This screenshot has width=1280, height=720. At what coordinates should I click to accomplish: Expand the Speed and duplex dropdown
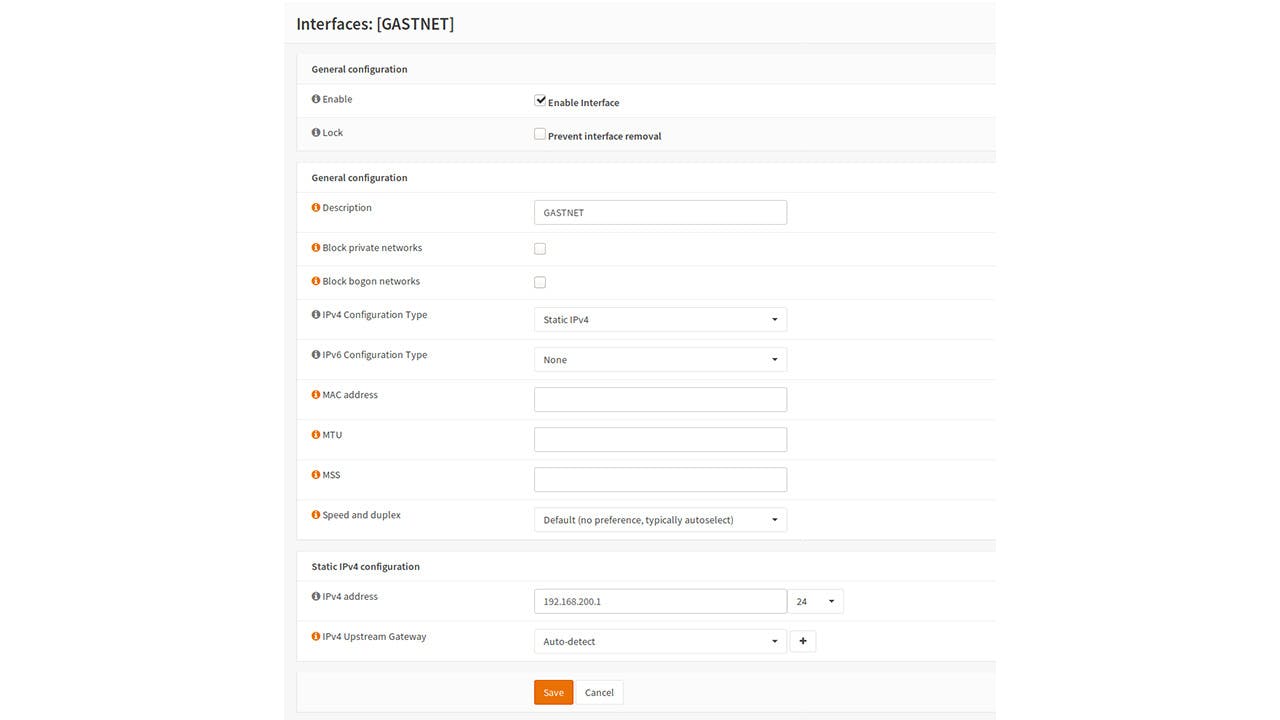pos(660,520)
